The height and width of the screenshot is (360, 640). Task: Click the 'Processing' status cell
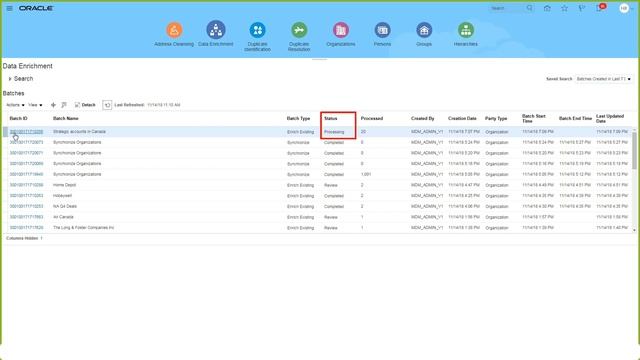pyautogui.click(x=334, y=132)
